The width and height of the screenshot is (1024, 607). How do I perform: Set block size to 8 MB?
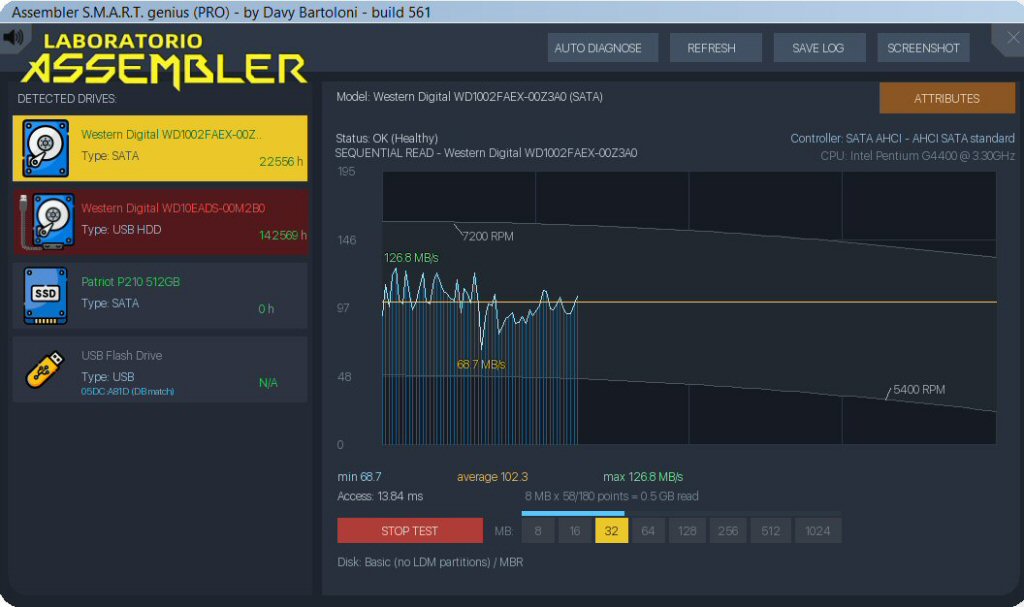click(538, 531)
